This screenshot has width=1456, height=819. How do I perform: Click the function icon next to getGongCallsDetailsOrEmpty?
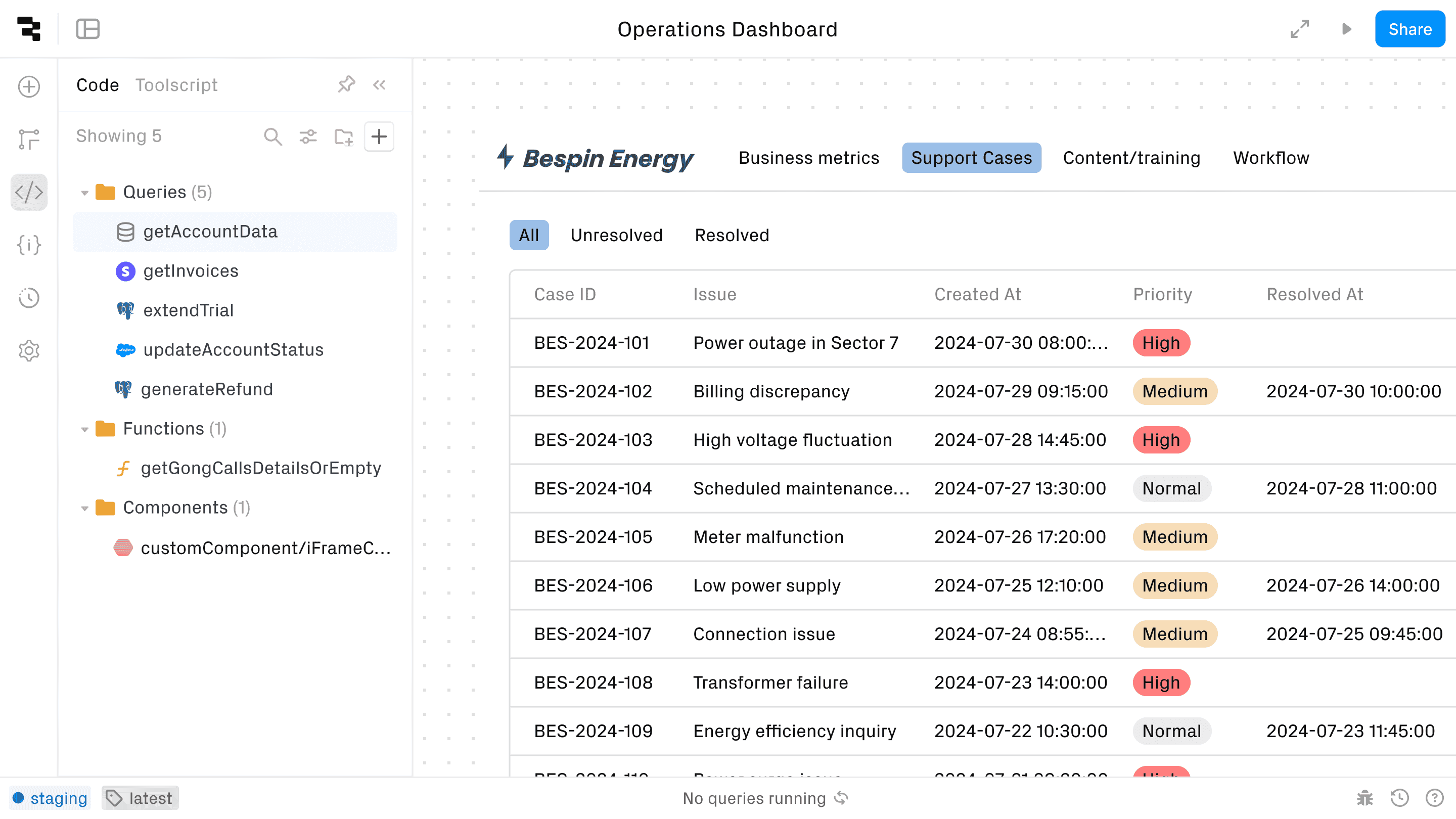(123, 468)
